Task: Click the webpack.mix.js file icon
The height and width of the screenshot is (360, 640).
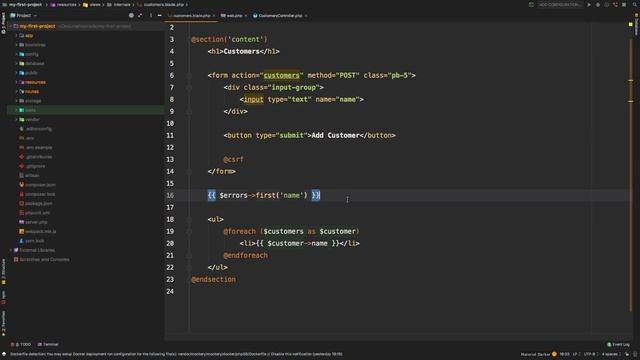Action: click(x=22, y=231)
